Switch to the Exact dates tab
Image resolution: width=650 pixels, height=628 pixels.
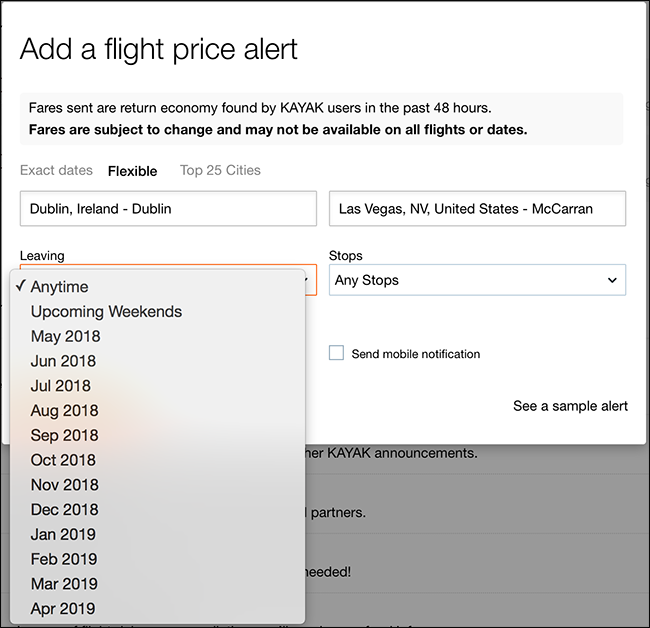[x=56, y=170]
